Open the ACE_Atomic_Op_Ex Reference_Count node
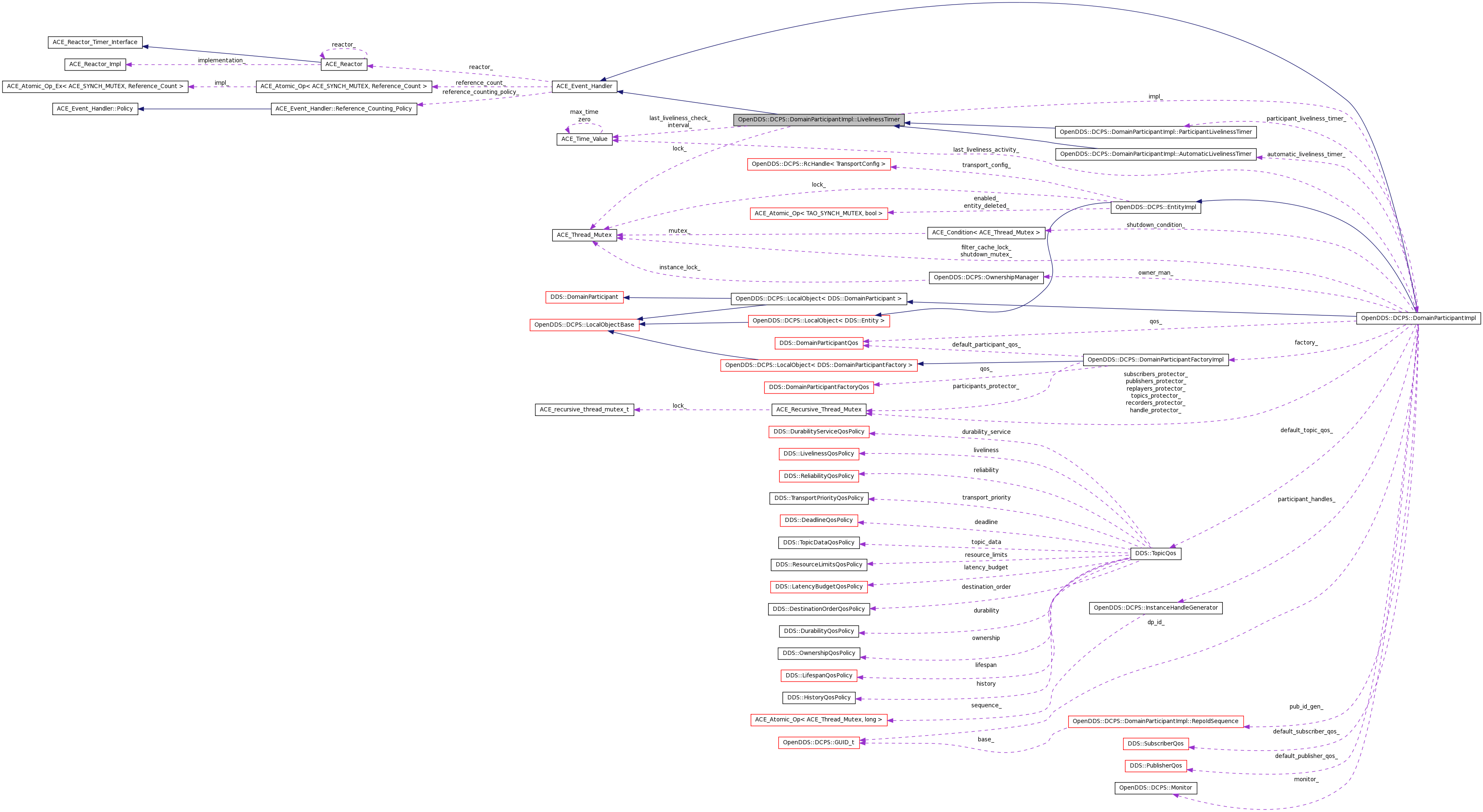The image size is (1483, 812). coord(95,86)
